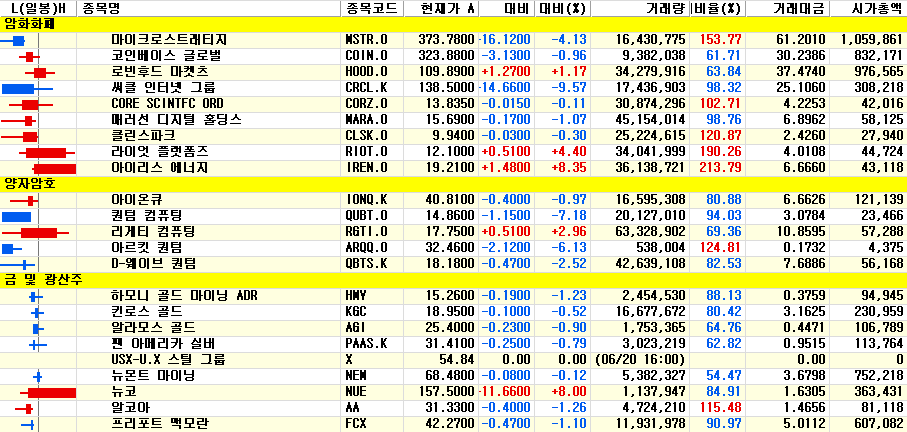Screen dimensions: 907x432
Task: Sort by 대비(%) column header
Action: pyautogui.click(x=563, y=8)
